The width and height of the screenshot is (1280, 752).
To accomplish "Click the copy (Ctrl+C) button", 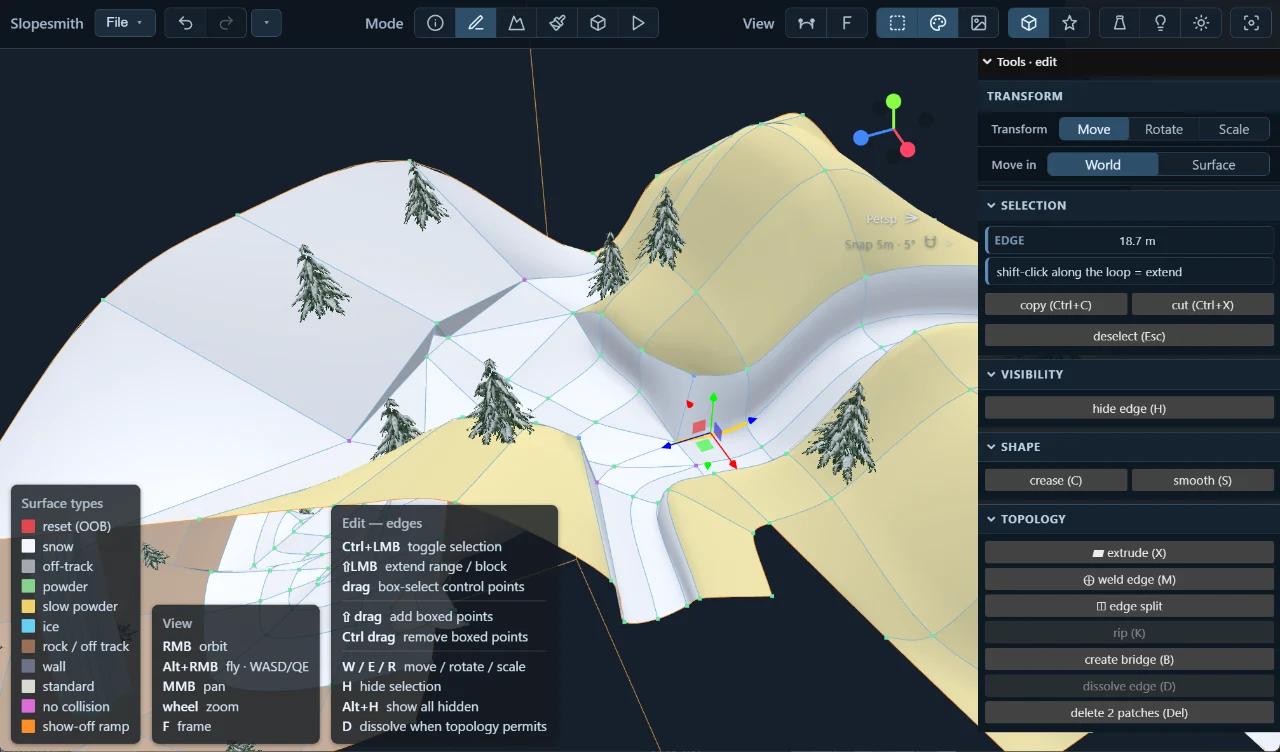I will click(1056, 305).
